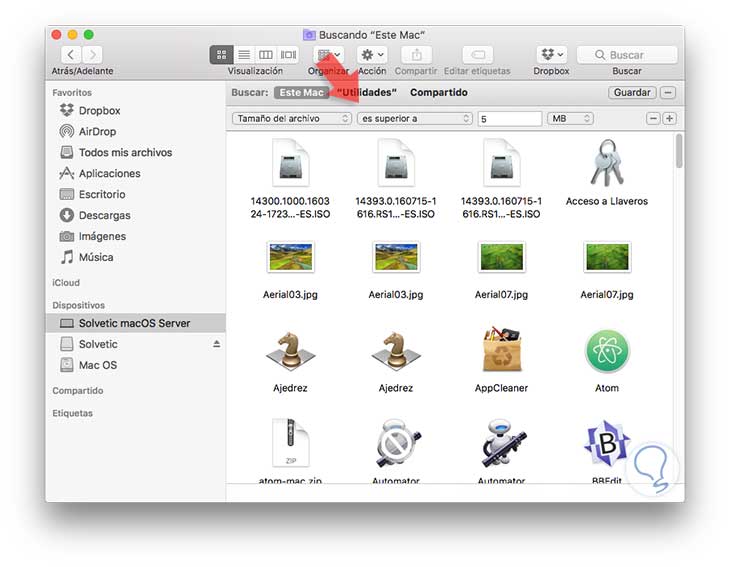
Task: Eject the Solvetic disk
Action: coord(216,344)
